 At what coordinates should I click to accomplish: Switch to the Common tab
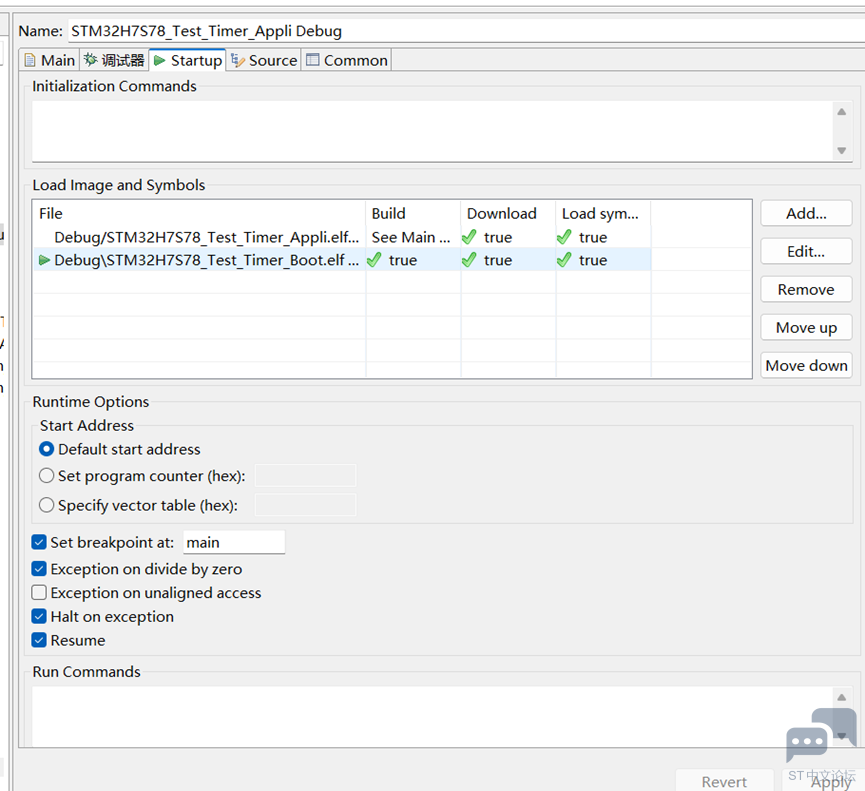[347, 60]
